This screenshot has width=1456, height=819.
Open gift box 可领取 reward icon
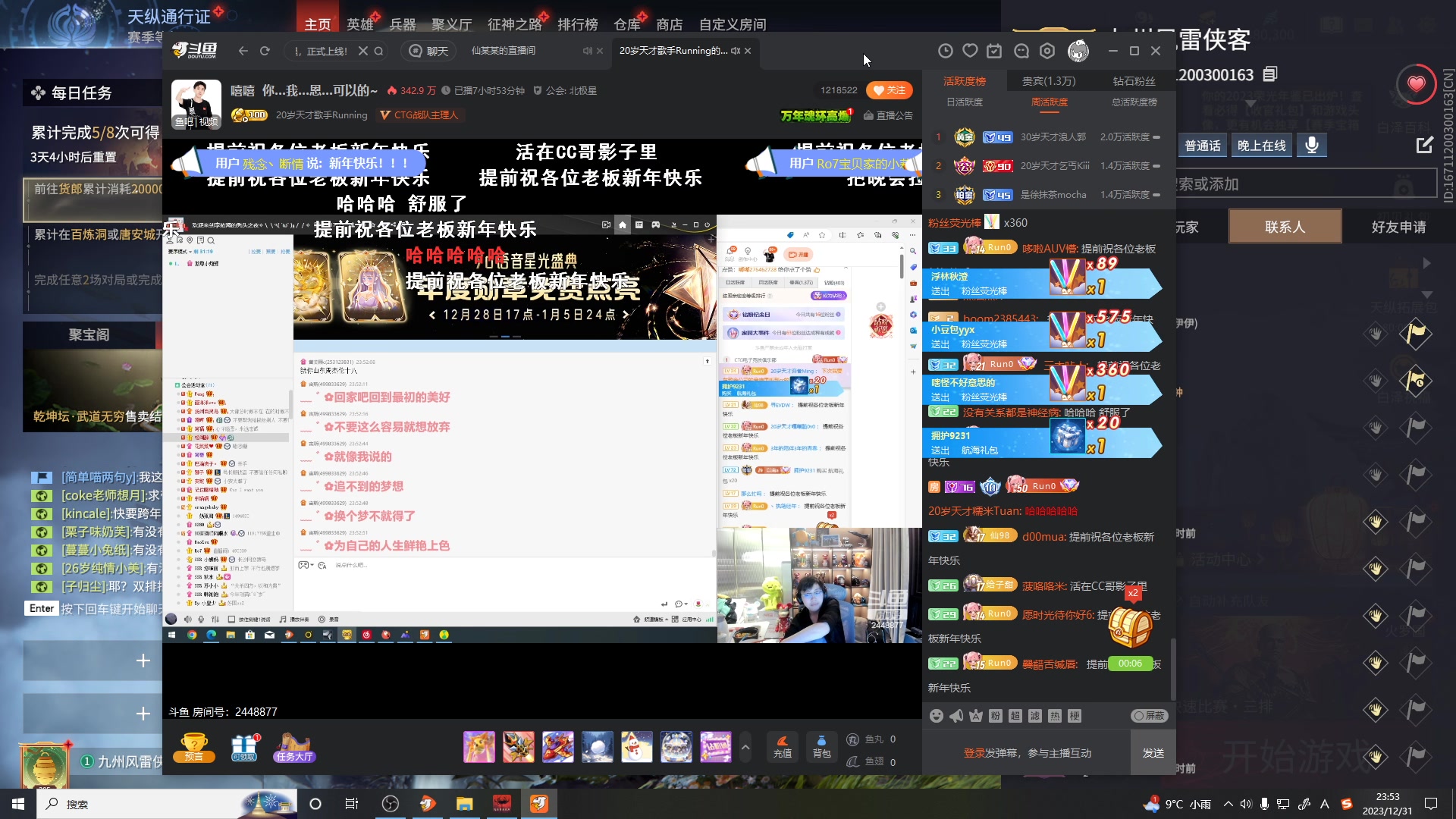coord(245,747)
